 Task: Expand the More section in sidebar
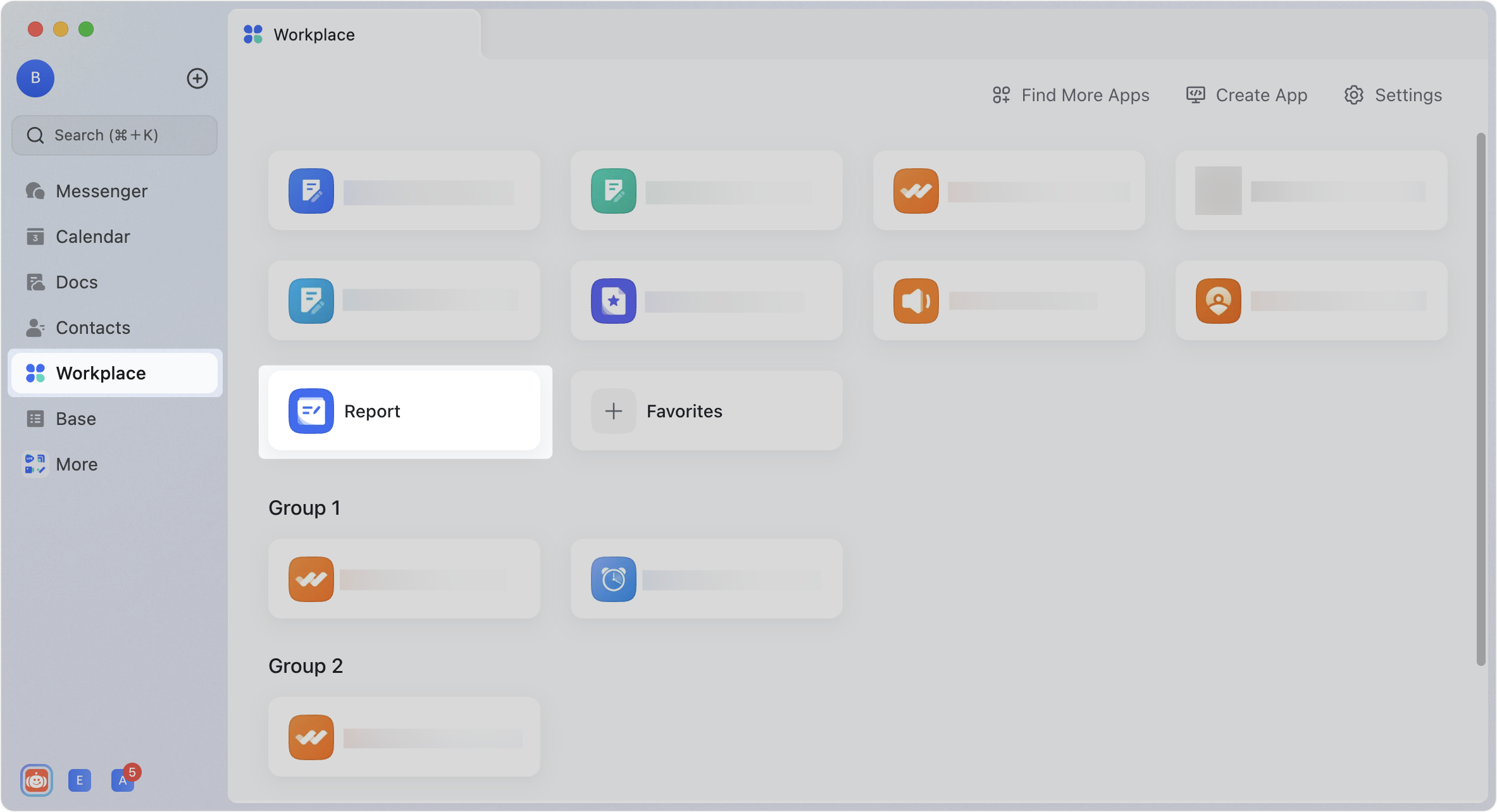coord(76,464)
